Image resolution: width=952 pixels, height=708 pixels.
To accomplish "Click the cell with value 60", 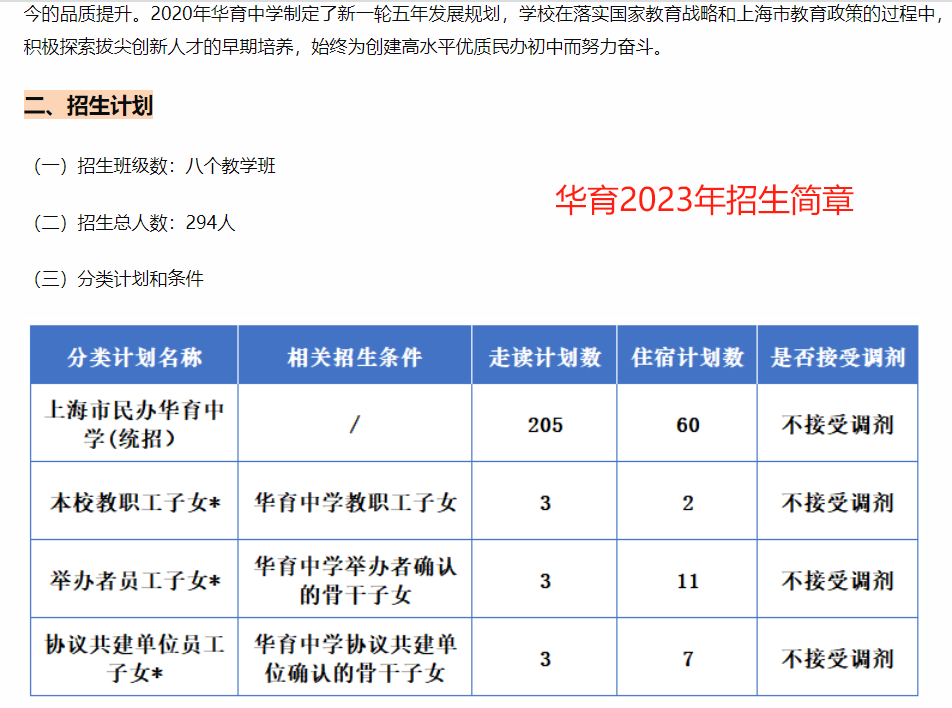I will [687, 424].
